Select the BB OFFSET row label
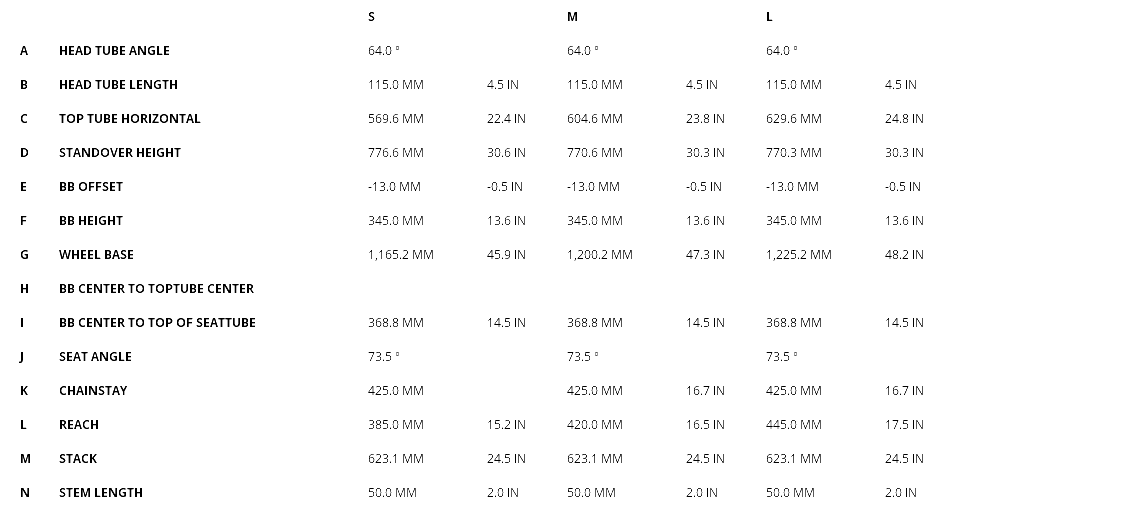This screenshot has height=511, width=1136. pyautogui.click(x=91, y=187)
